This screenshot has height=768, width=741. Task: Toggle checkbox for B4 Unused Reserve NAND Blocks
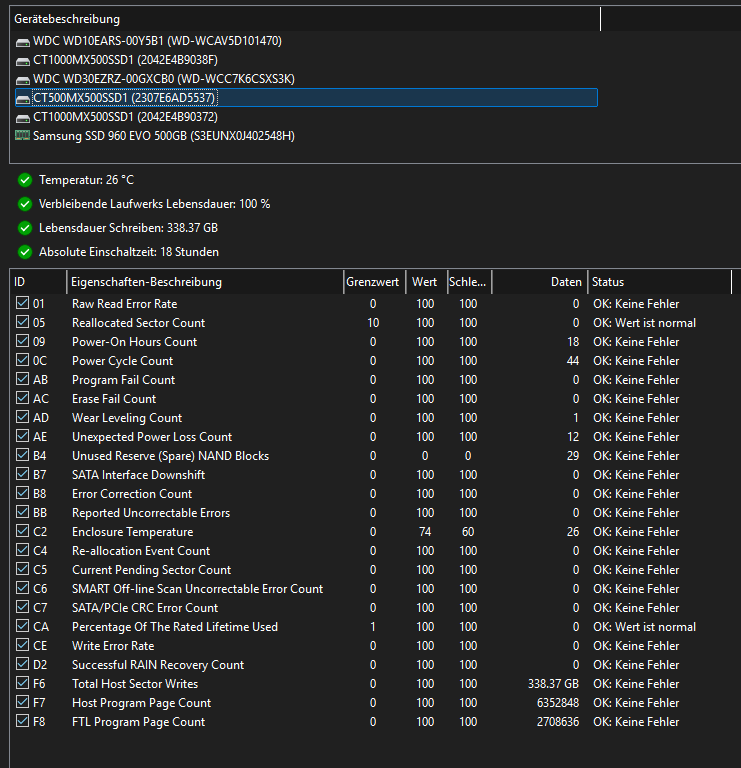point(22,455)
